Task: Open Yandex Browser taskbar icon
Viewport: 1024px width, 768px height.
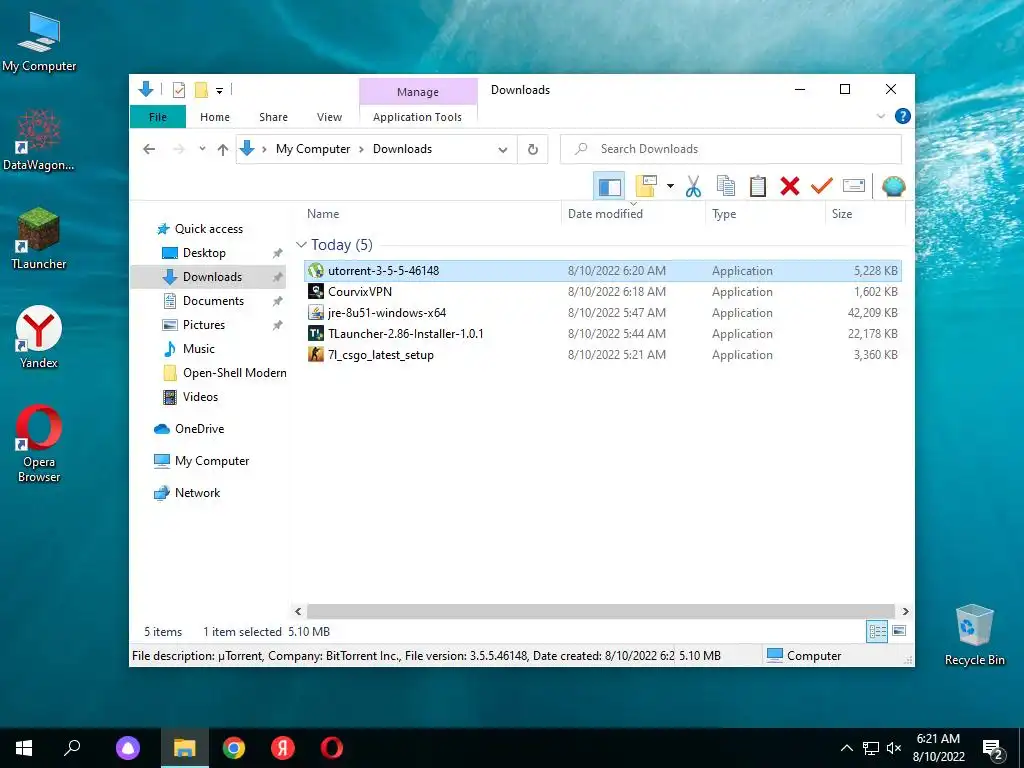Action: (x=283, y=748)
